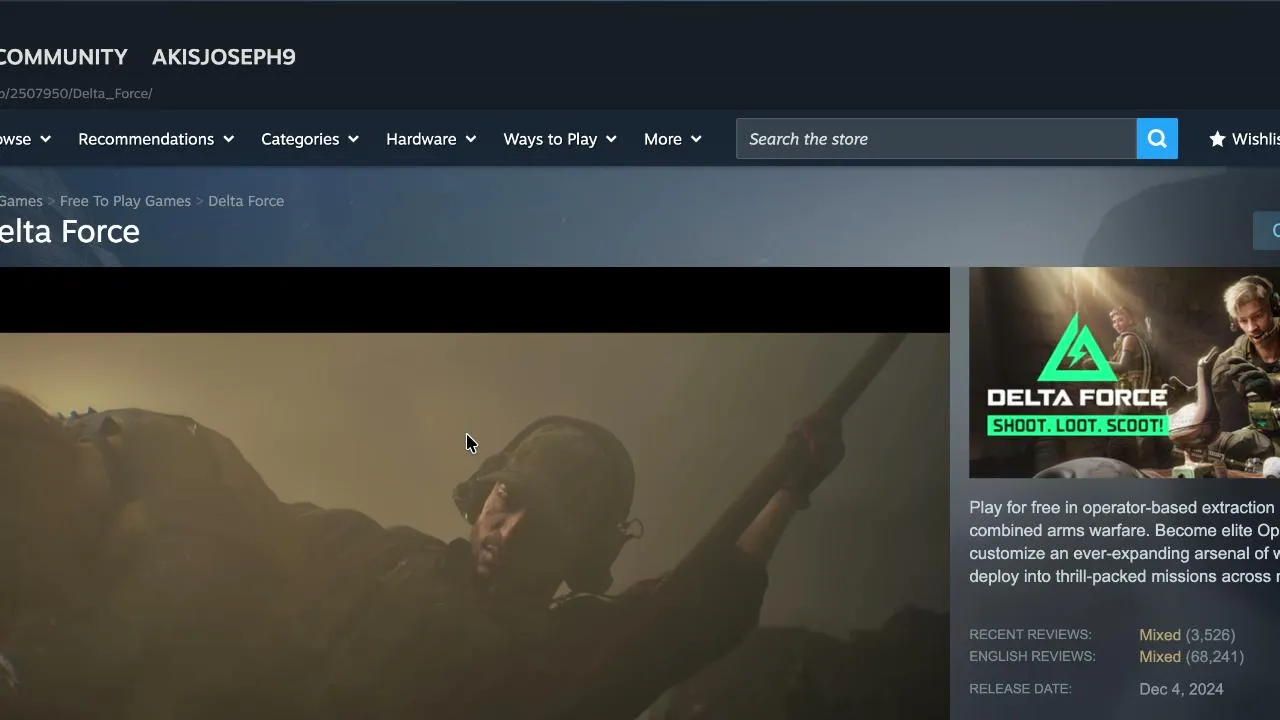
Task: Click the Search the store field
Action: point(937,139)
